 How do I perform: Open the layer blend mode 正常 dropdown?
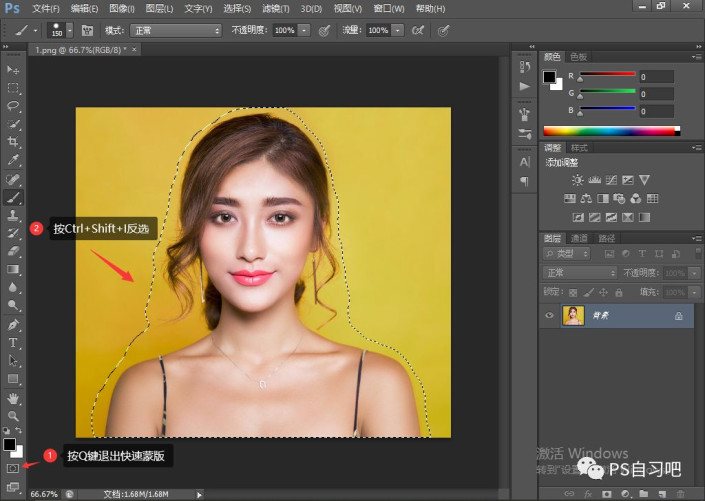[580, 273]
